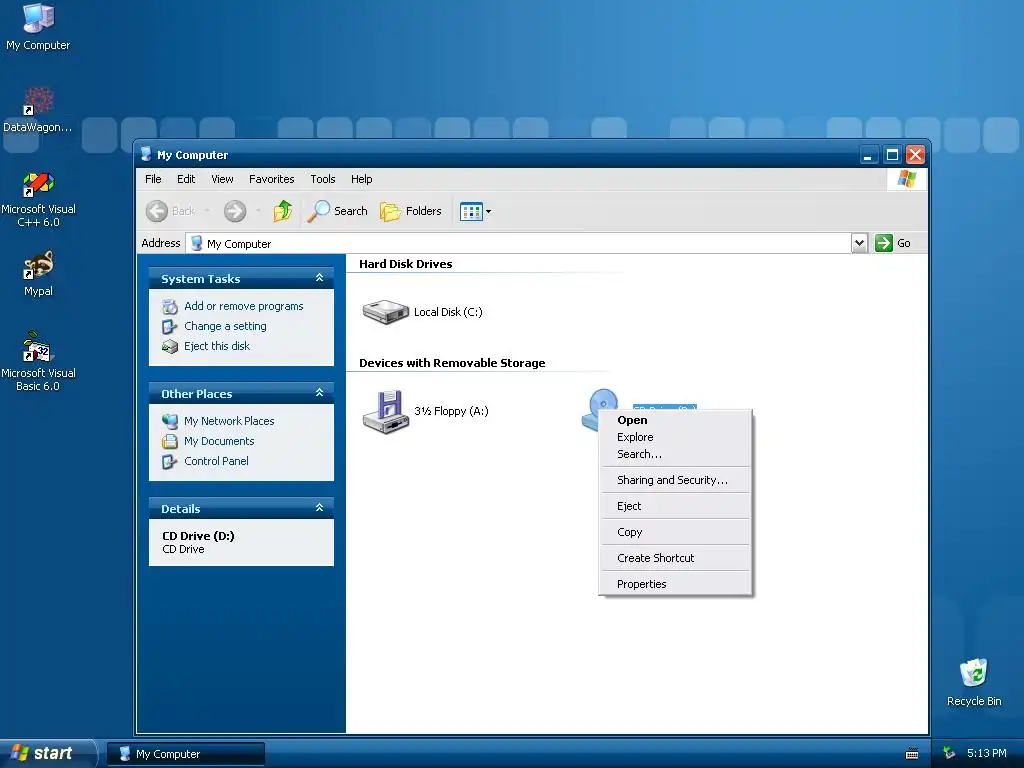Open the Search pane from toolbar
Viewport: 1024px width, 768px height.
coord(337,211)
